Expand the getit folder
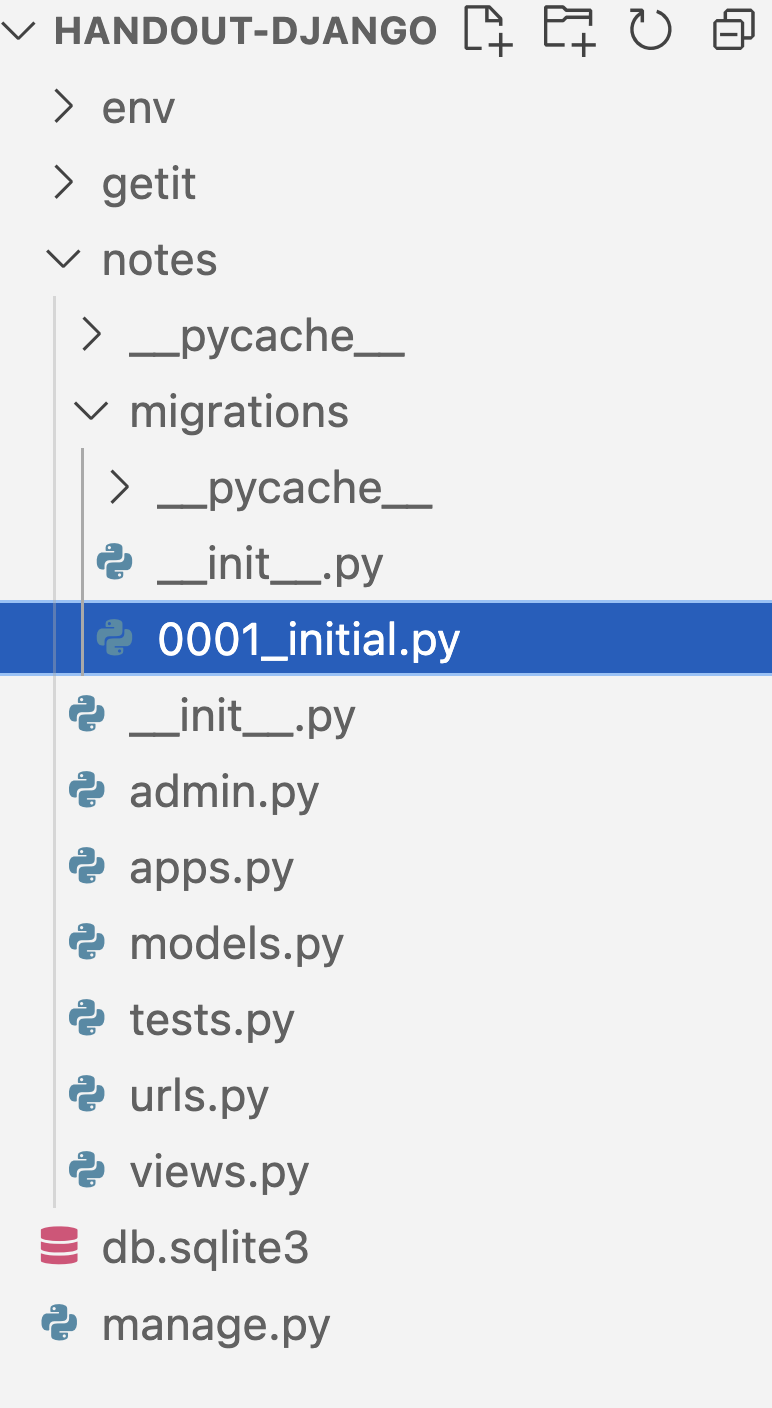772x1408 pixels. pyautogui.click(x=64, y=183)
